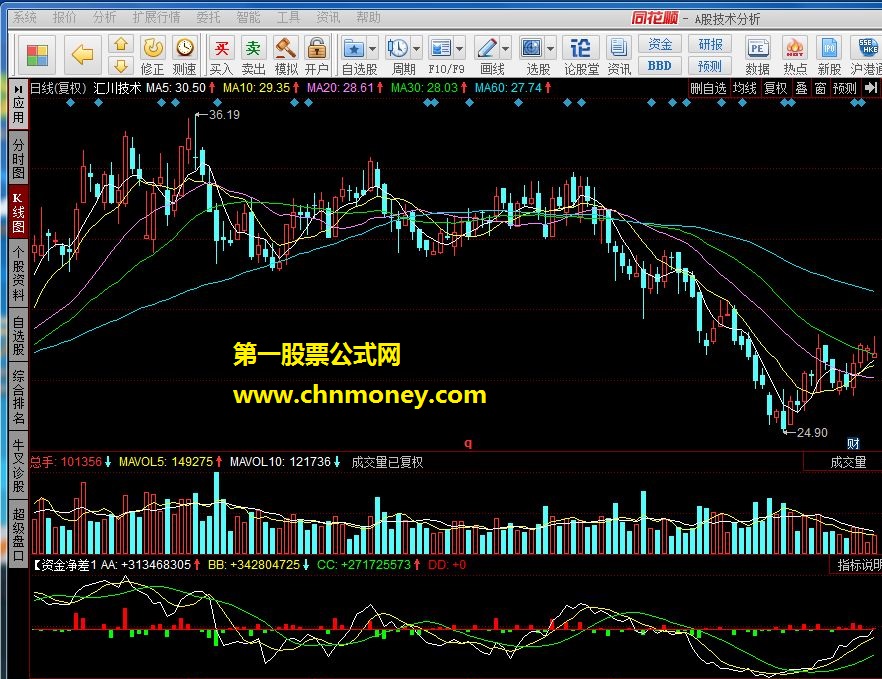Switch to the 牛叉诊股 sidebar tab

19,466
